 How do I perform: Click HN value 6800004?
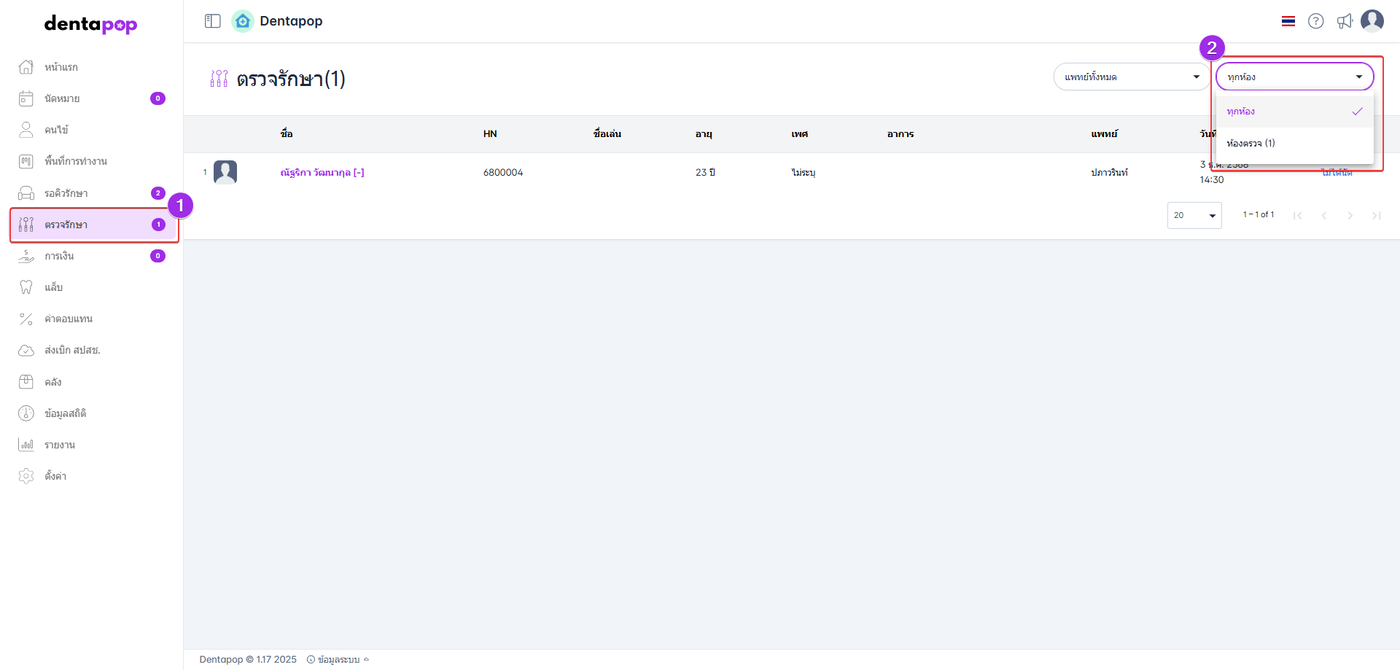pos(503,172)
